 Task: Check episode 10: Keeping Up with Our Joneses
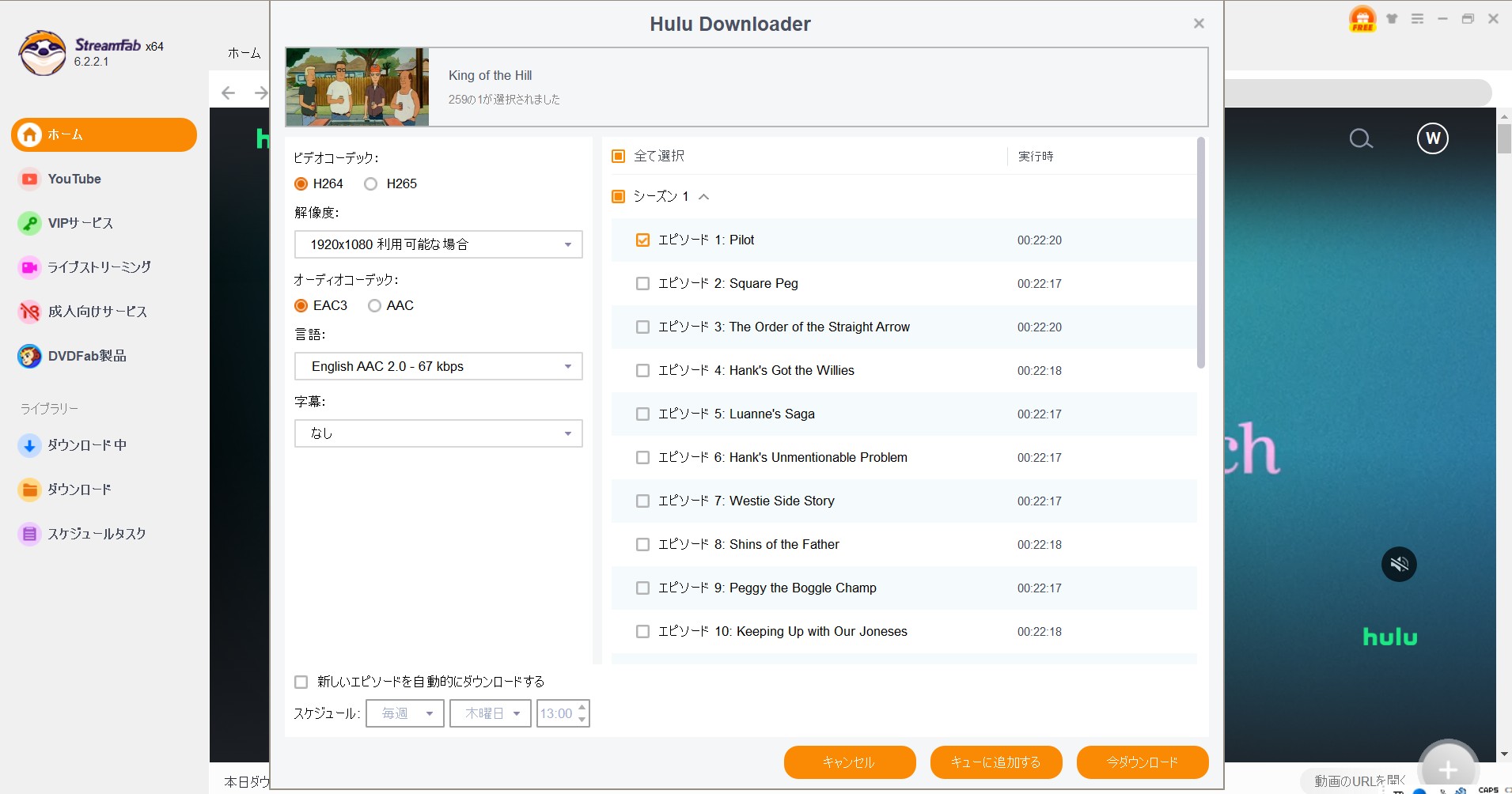(x=642, y=631)
